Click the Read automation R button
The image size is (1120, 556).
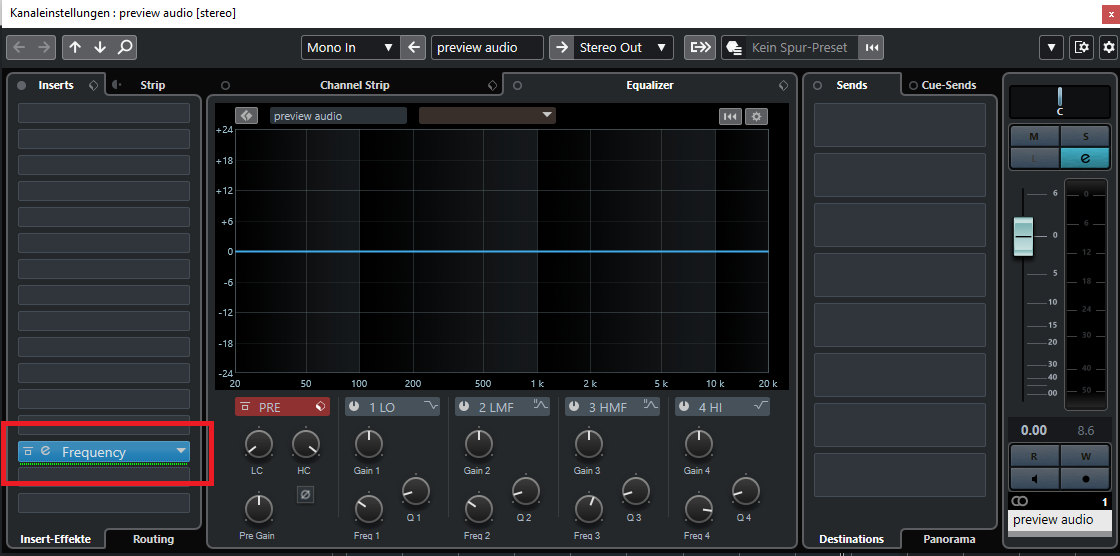pyautogui.click(x=1034, y=457)
